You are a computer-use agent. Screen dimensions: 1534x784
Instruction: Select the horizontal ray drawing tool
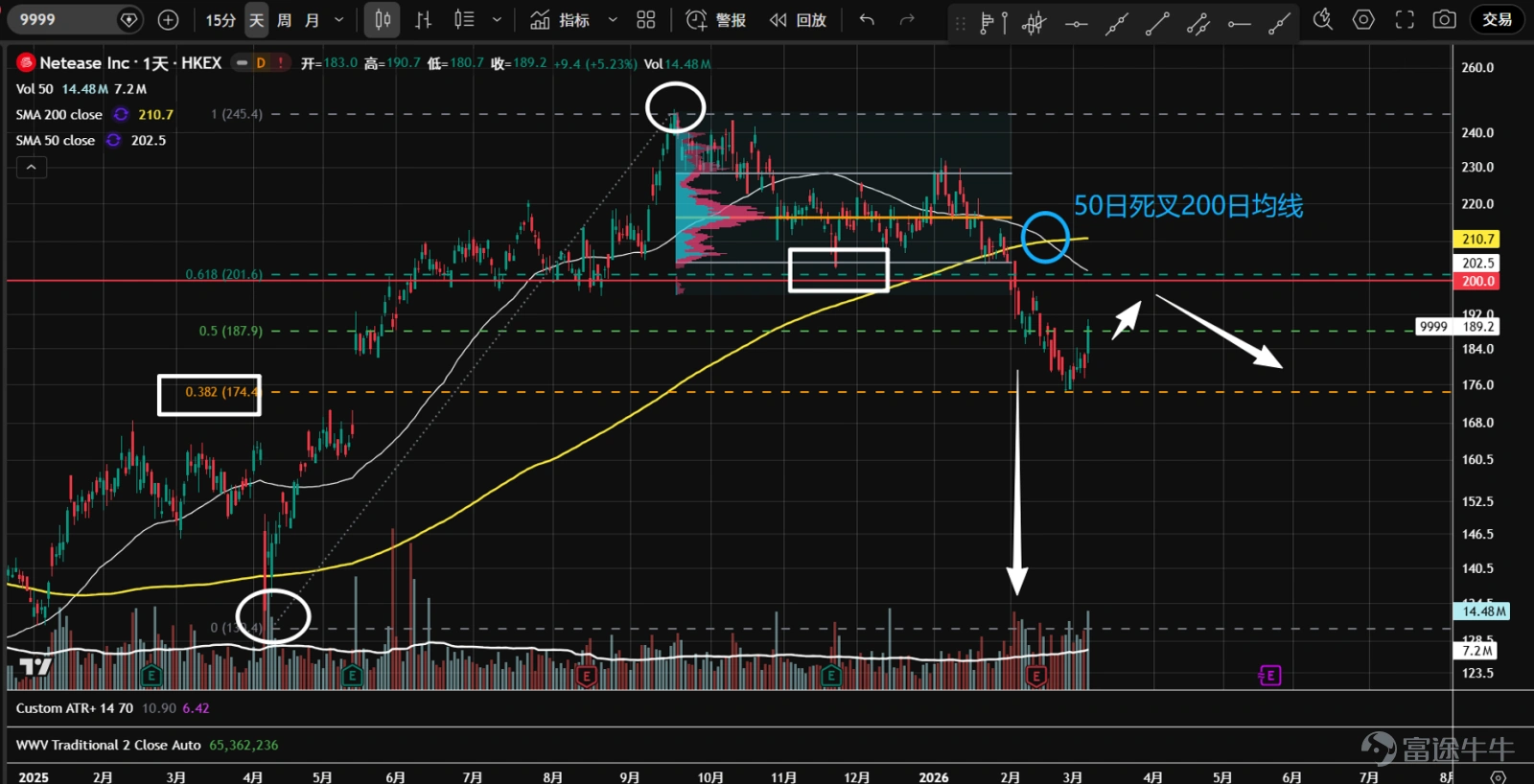(x=1240, y=23)
